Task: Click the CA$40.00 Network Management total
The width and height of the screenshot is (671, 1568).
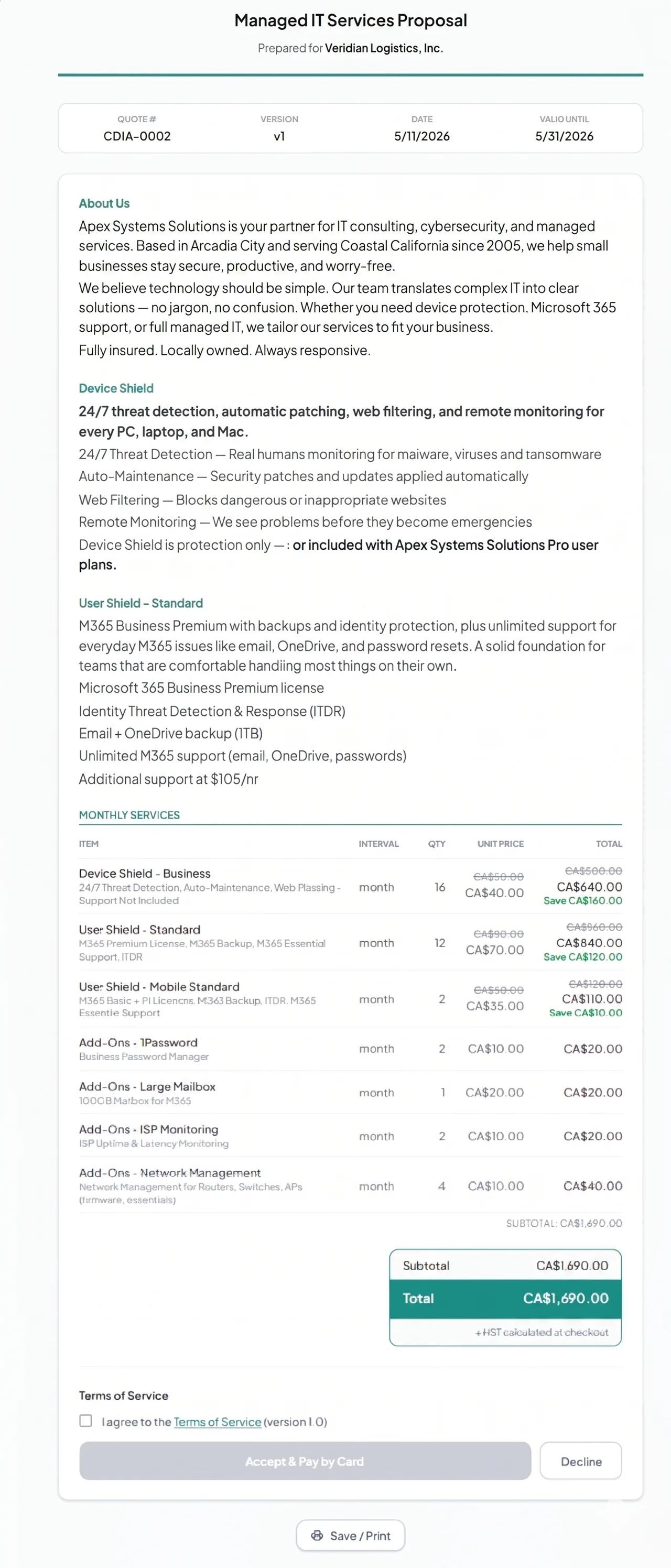Action: [x=592, y=1186]
